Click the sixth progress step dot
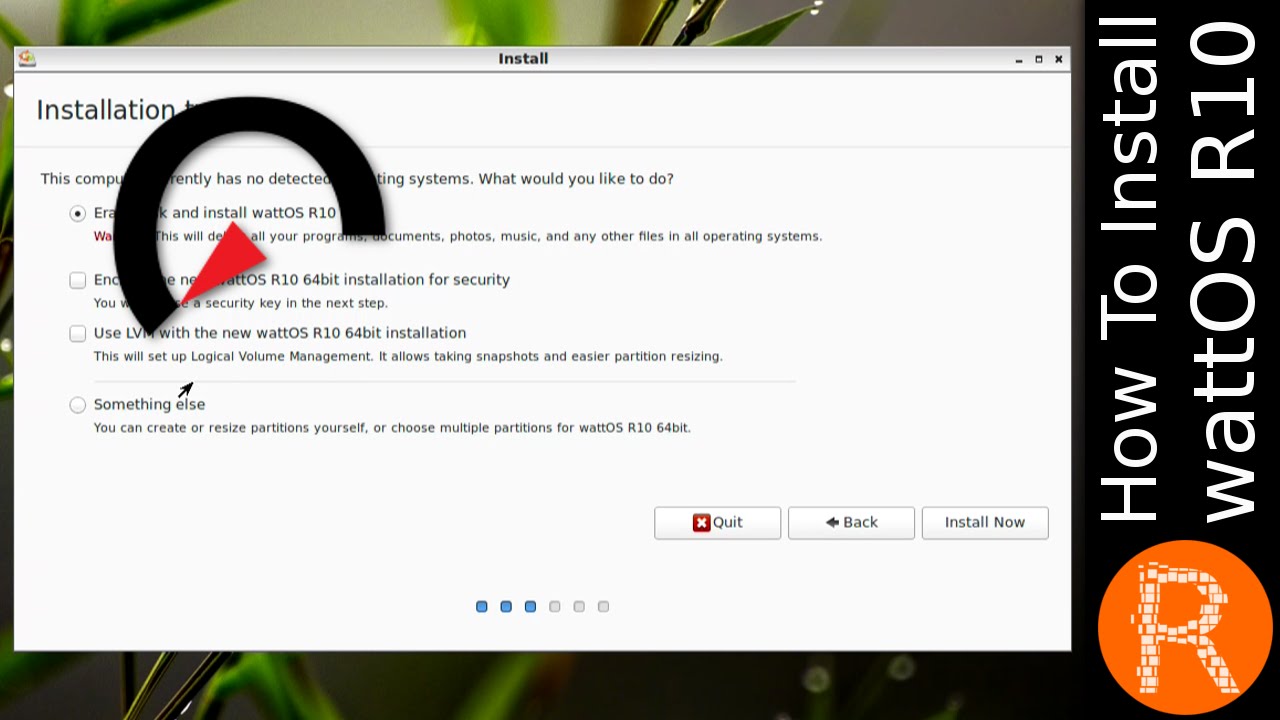The width and height of the screenshot is (1280, 720). point(603,607)
